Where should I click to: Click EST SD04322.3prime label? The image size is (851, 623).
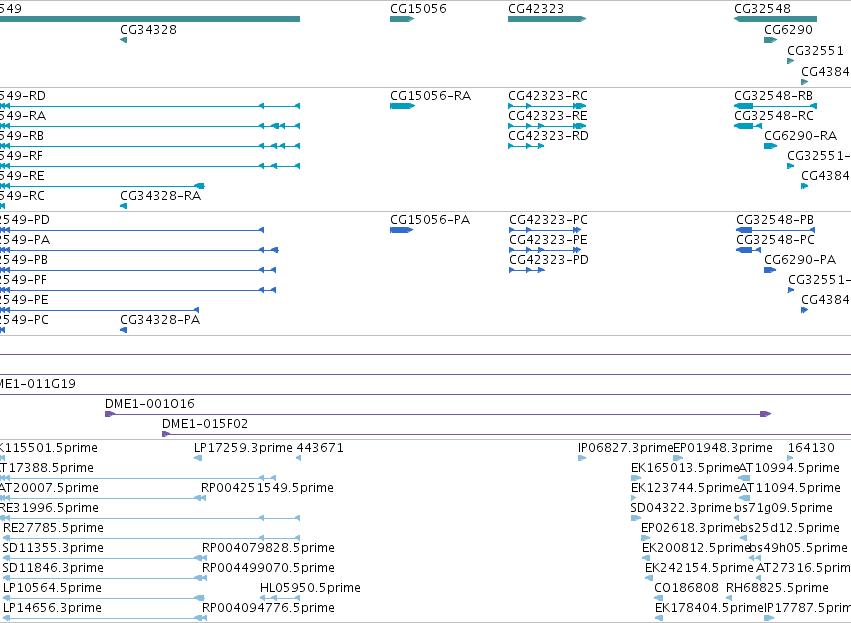pyautogui.click(x=681, y=508)
